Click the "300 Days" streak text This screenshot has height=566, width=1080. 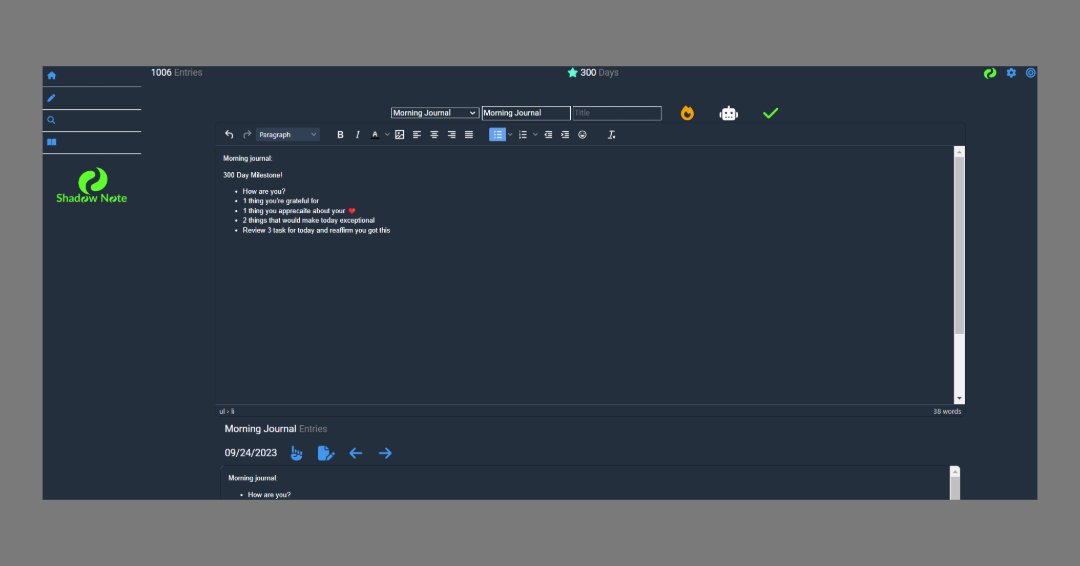coord(599,72)
